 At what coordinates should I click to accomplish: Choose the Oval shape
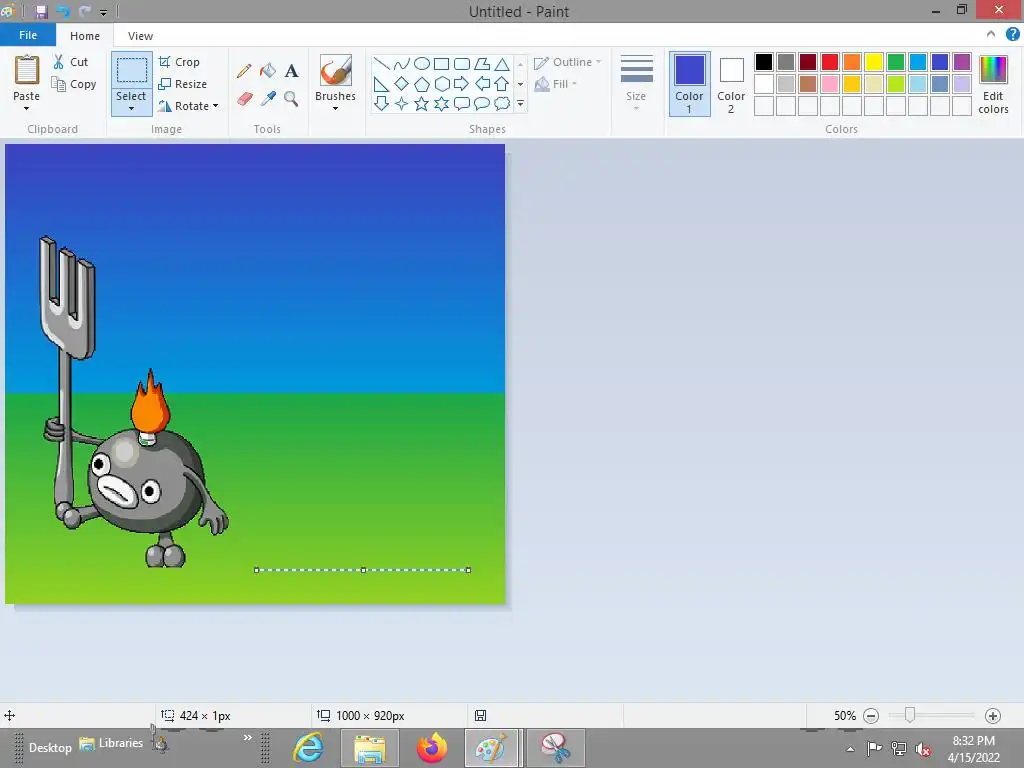pos(422,64)
